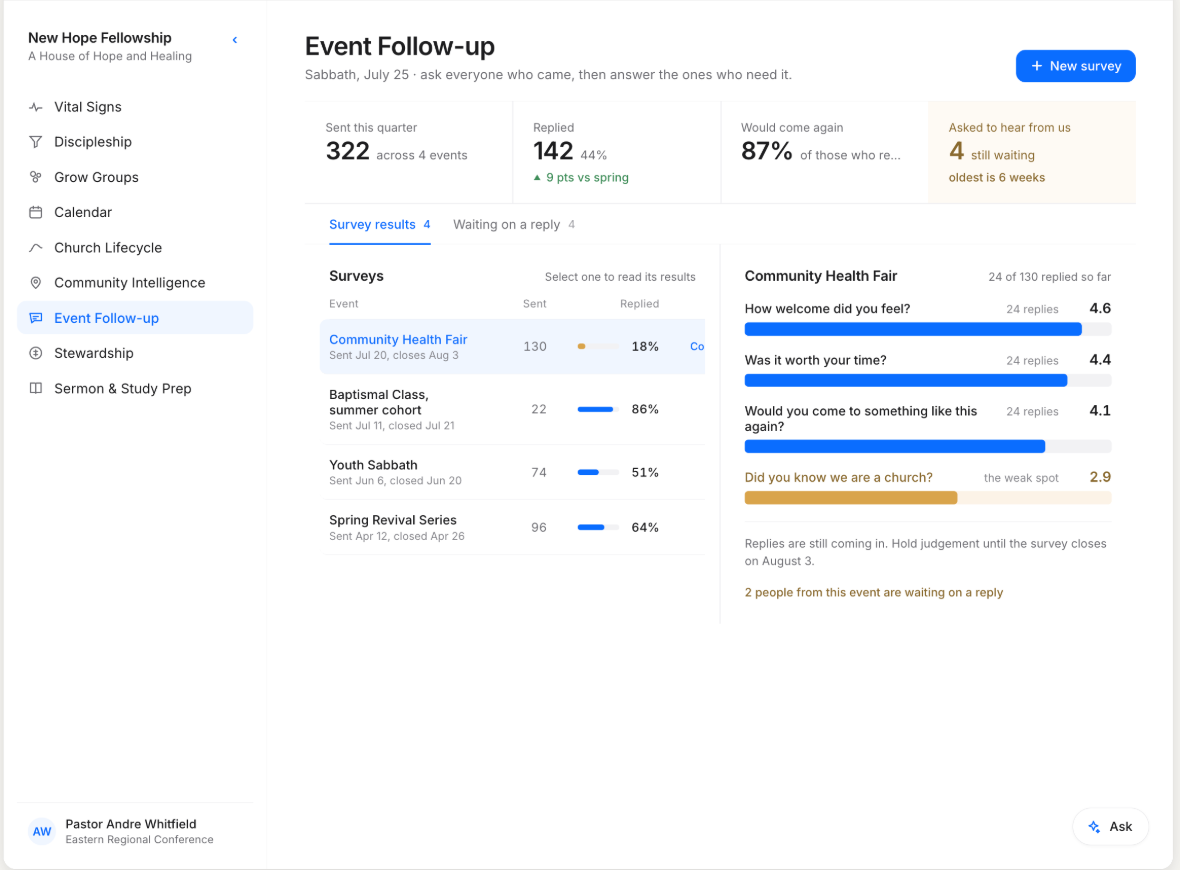Switch to Waiting on a reply tab
Viewport: 1180px width, 870px height.
tap(514, 225)
